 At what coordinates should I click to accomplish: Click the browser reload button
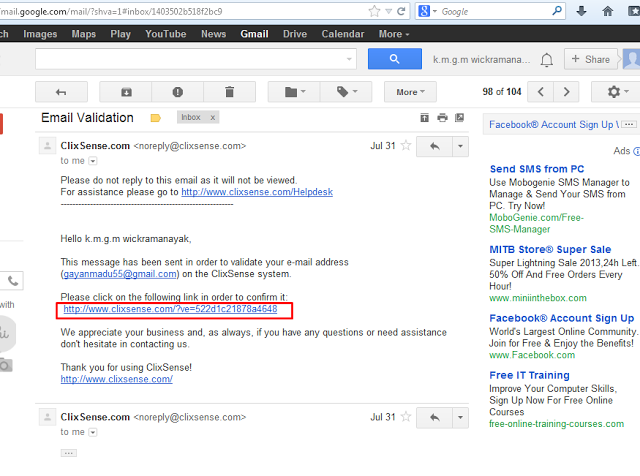(401, 11)
